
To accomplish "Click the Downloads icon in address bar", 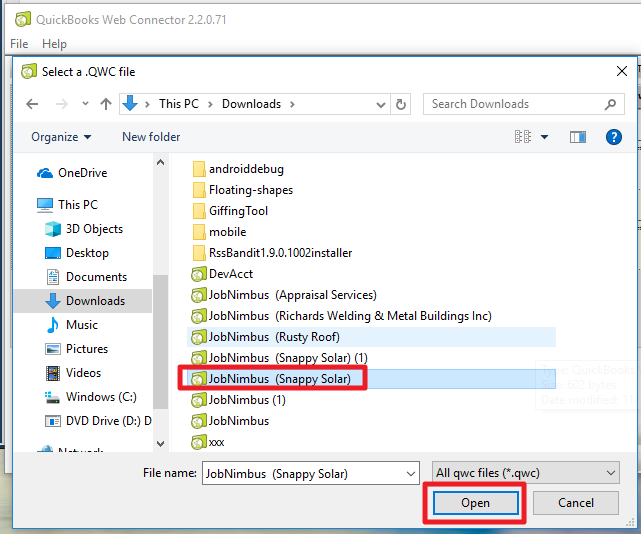I will tap(130, 103).
